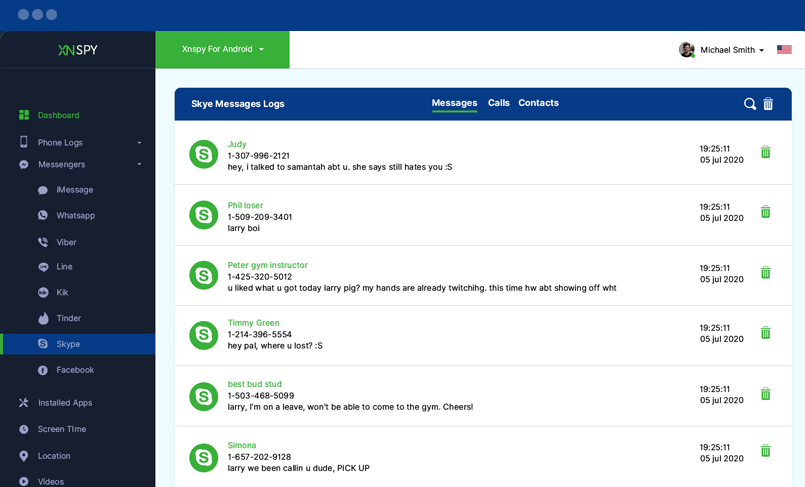Open the US flag language selector
This screenshot has width=805, height=487.
click(784, 50)
